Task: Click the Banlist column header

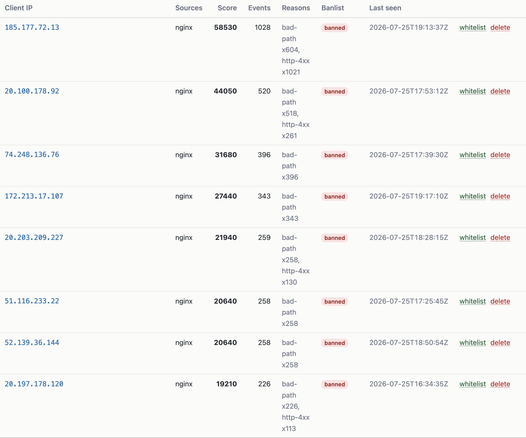Action: (333, 8)
